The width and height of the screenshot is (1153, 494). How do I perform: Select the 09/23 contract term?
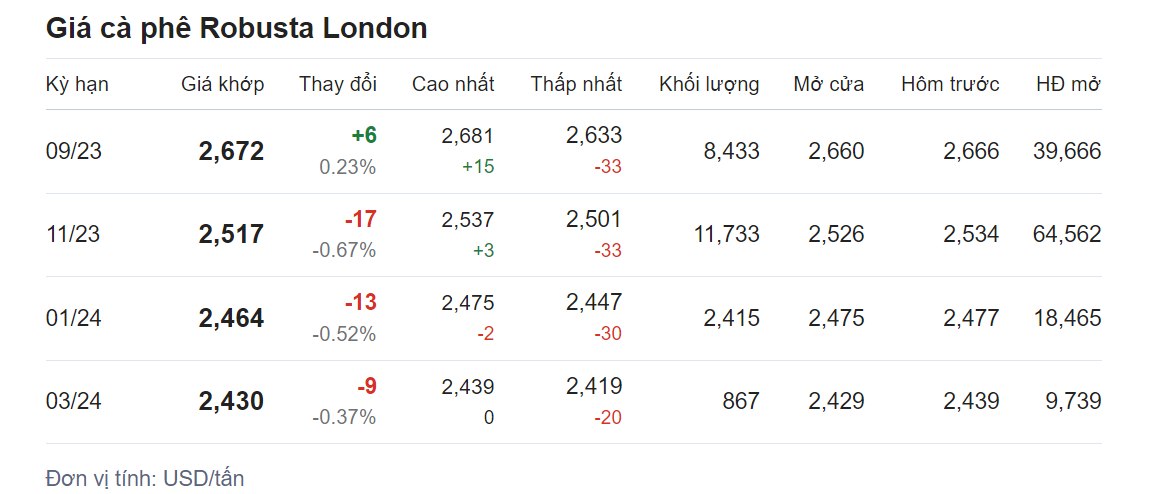point(74,152)
